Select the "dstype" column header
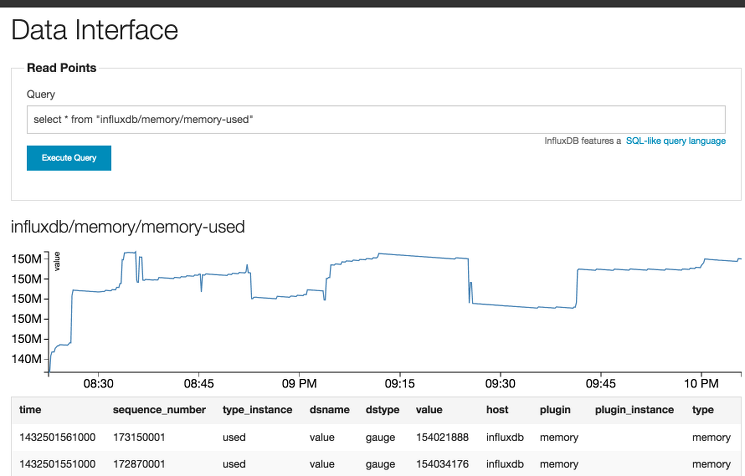Image resolution: width=745 pixels, height=476 pixels. (x=382, y=410)
